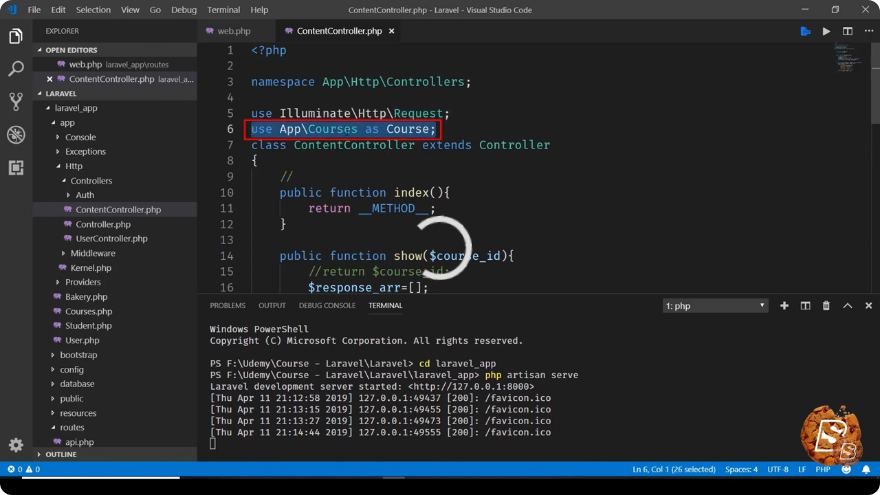Kill terminal with the trash icon
This screenshot has width=880, height=495.
[826, 305]
